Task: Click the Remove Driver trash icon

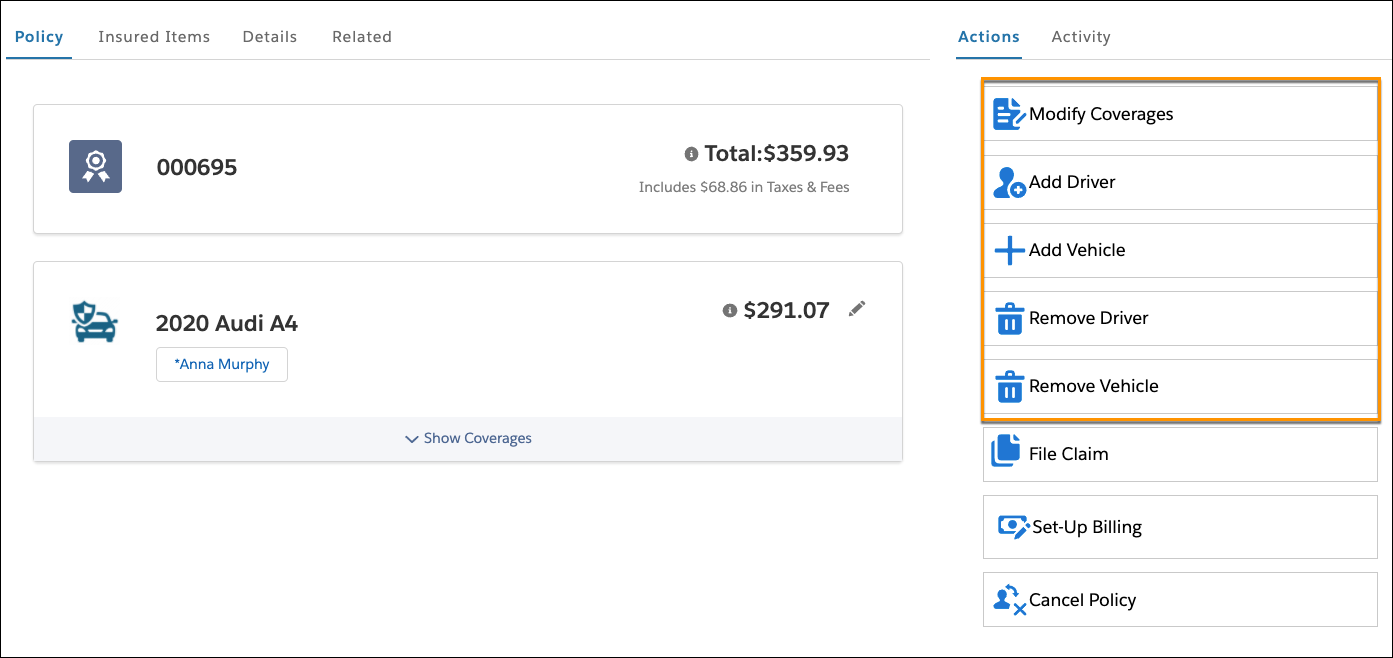Action: click(x=1008, y=317)
